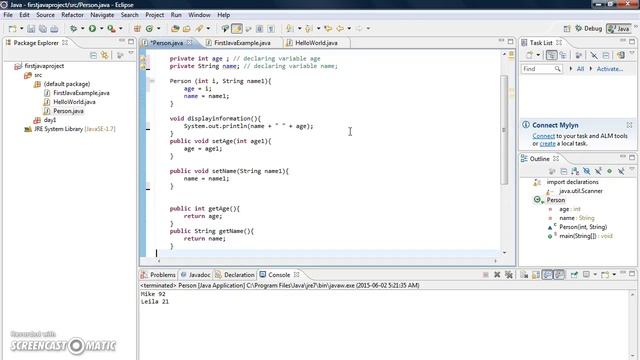This screenshot has height=360, width=640.
Task: Toggle Hide Static Members in Outline toolbar
Action: click(x=598, y=171)
